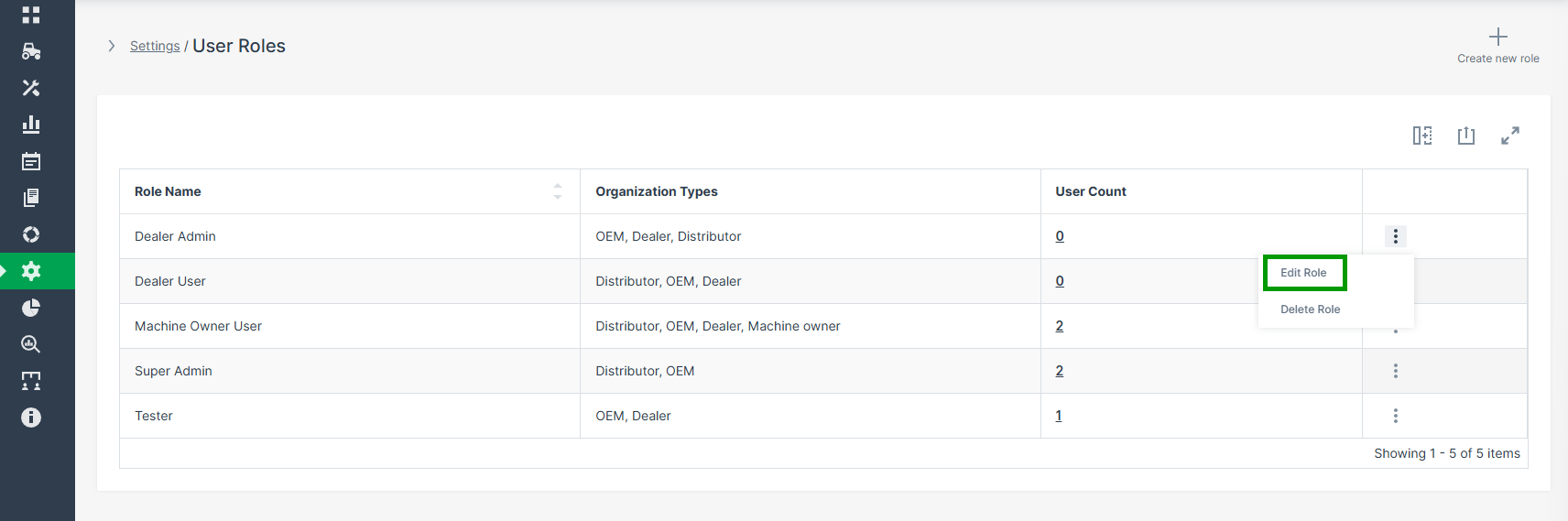Open three-dot menu for Tester row
1568x521 pixels.
[x=1395, y=416]
